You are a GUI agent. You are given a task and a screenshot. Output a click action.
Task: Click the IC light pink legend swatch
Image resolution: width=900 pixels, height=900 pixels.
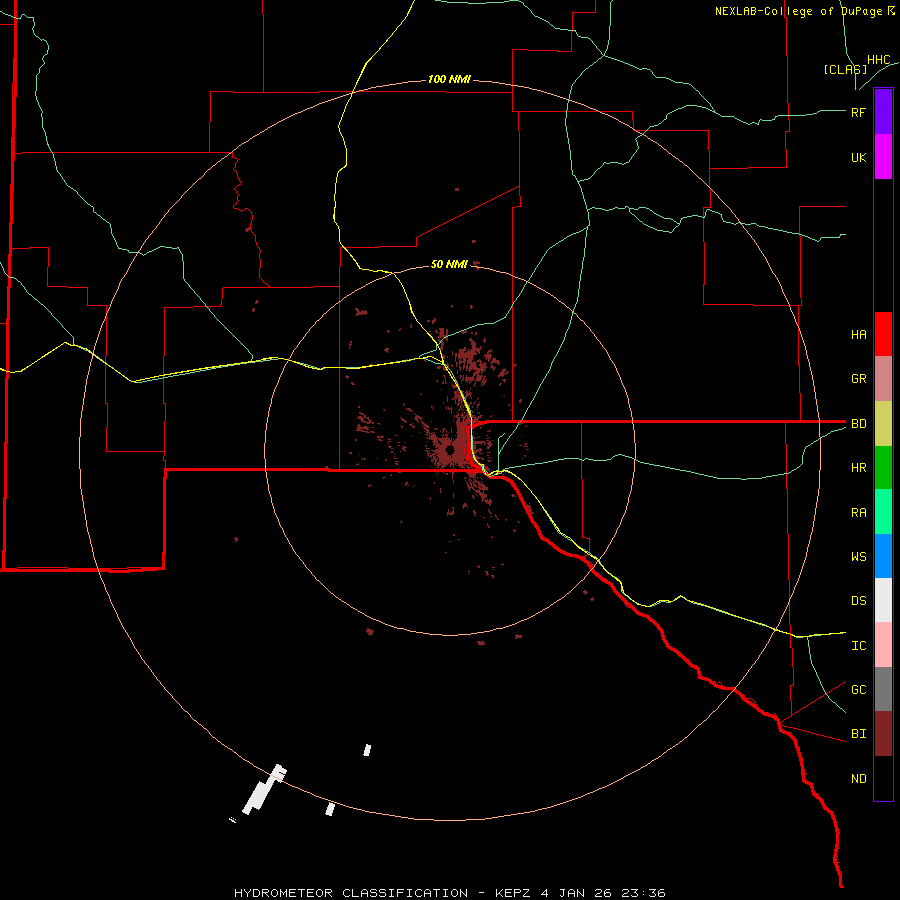pos(883,645)
